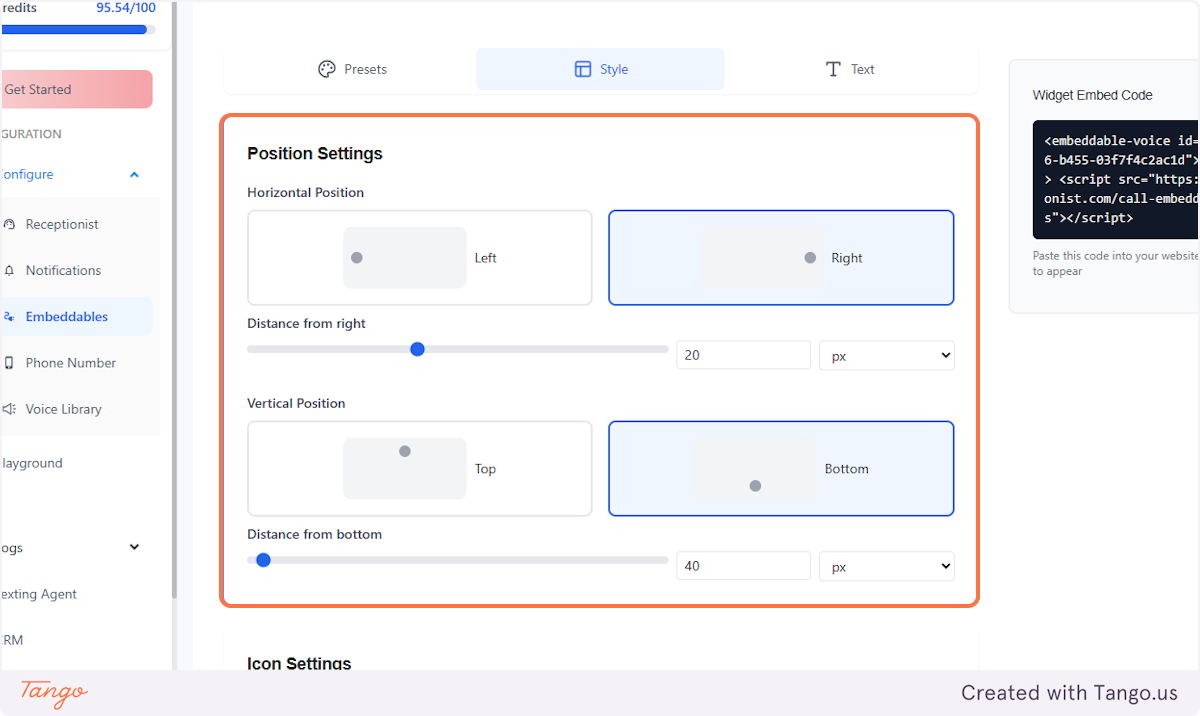1200x716 pixels.
Task: Switch to the Text tab
Action: [849, 68]
